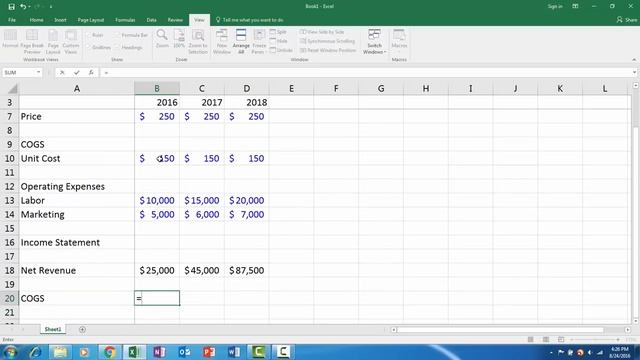The height and width of the screenshot is (360, 640).
Task: Click the Unhide window command
Action: point(281,50)
